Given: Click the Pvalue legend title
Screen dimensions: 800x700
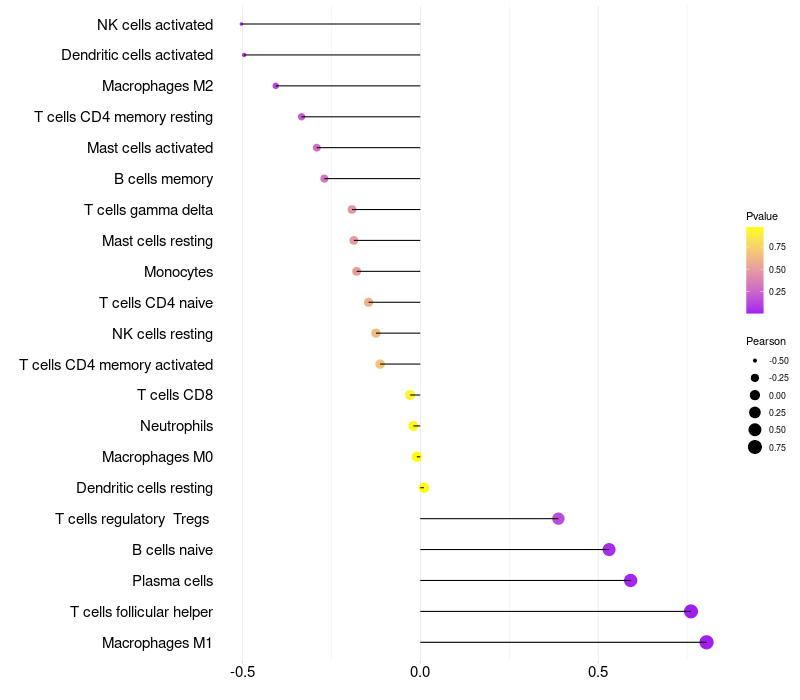Looking at the screenshot, I should tap(762, 216).
